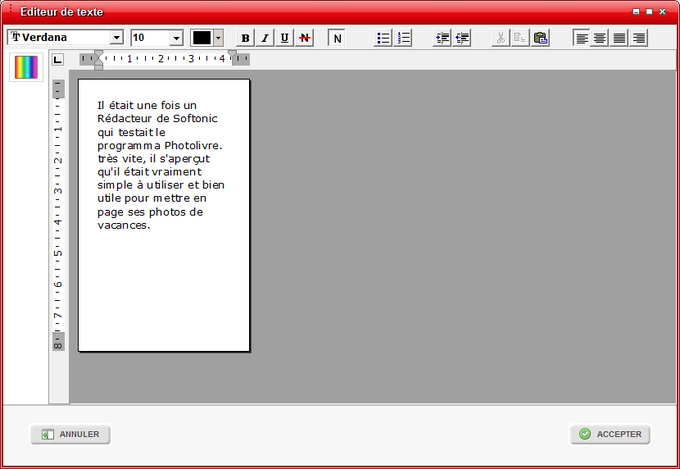680x469 pixels.
Task: Click the black font color swatch
Action: click(x=202, y=38)
